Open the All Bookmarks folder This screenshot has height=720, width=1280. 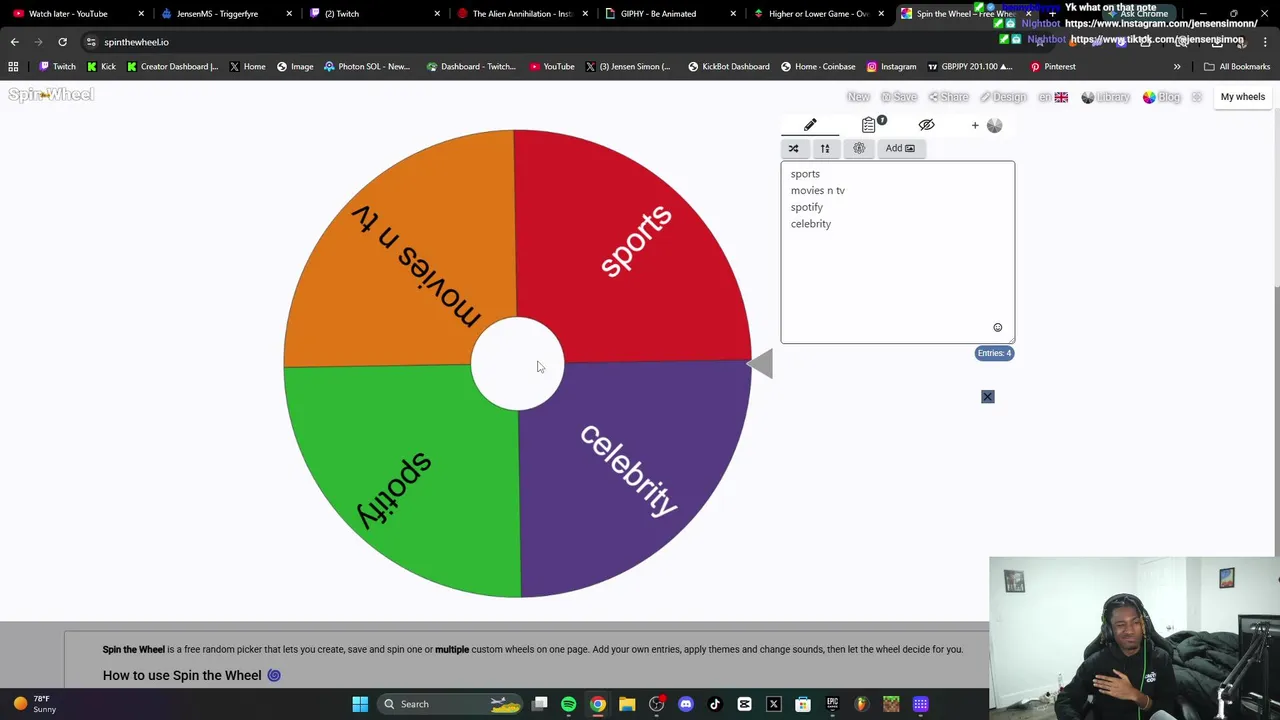coord(1237,67)
